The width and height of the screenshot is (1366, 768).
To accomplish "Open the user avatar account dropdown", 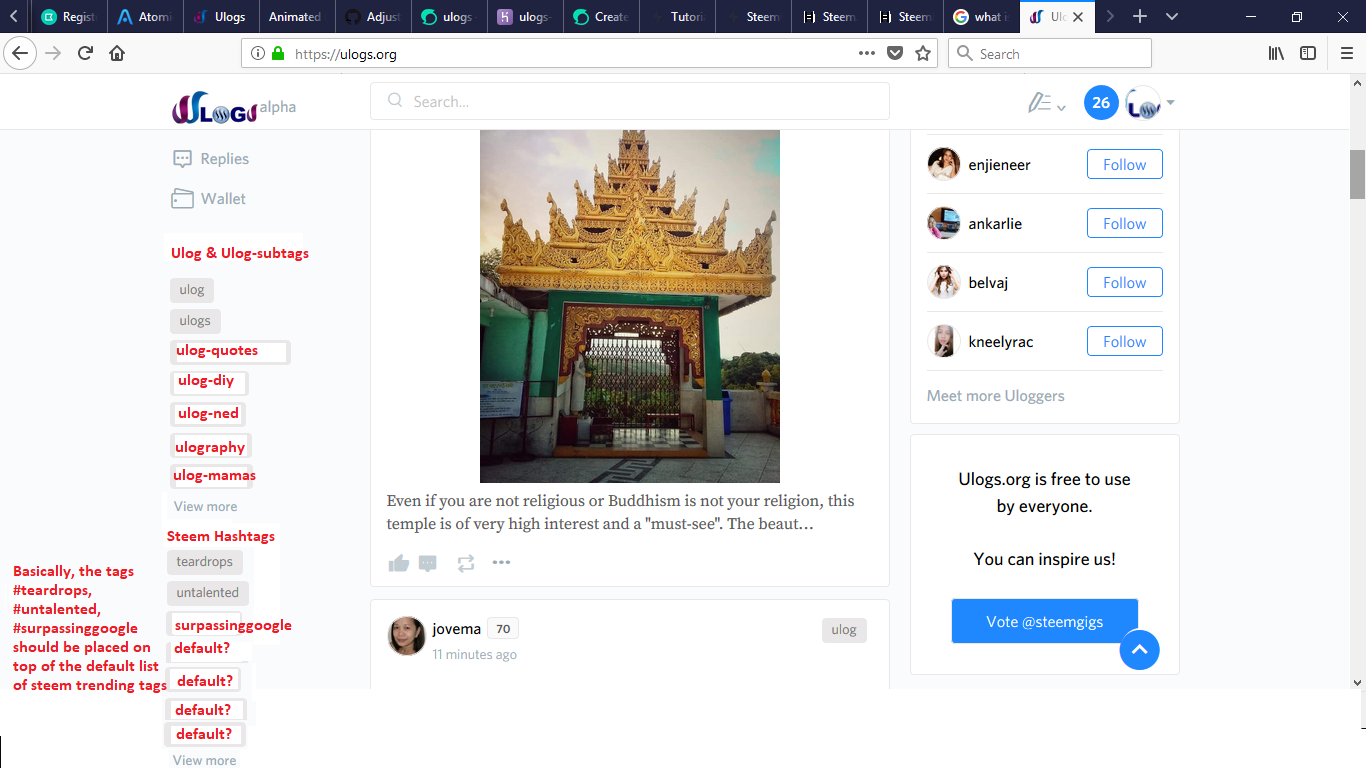I will (x=1150, y=102).
